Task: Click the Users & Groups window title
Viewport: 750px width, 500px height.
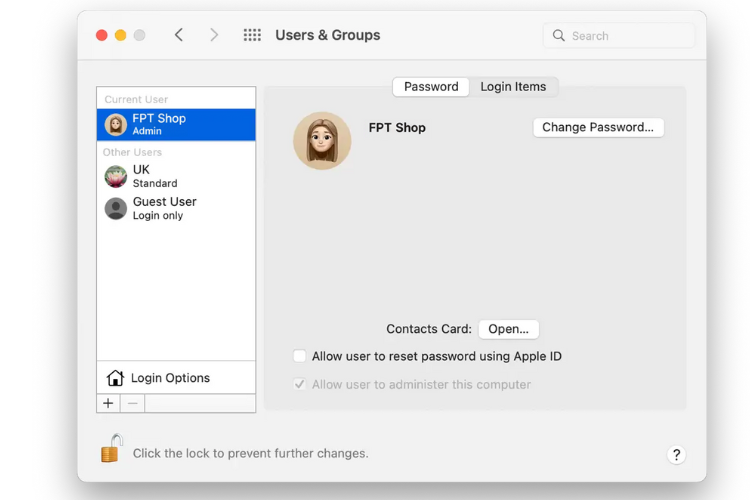Action: tap(328, 35)
